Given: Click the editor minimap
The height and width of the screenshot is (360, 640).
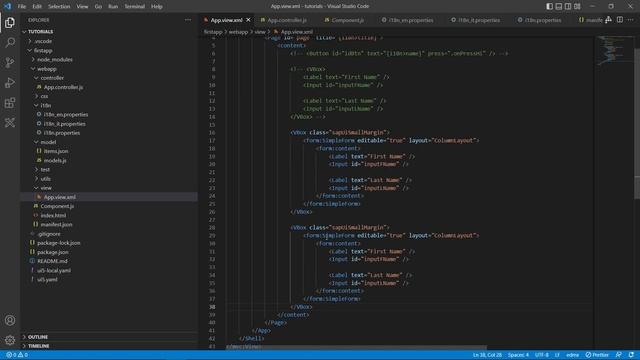Looking at the screenshot, I should [x=613, y=51].
